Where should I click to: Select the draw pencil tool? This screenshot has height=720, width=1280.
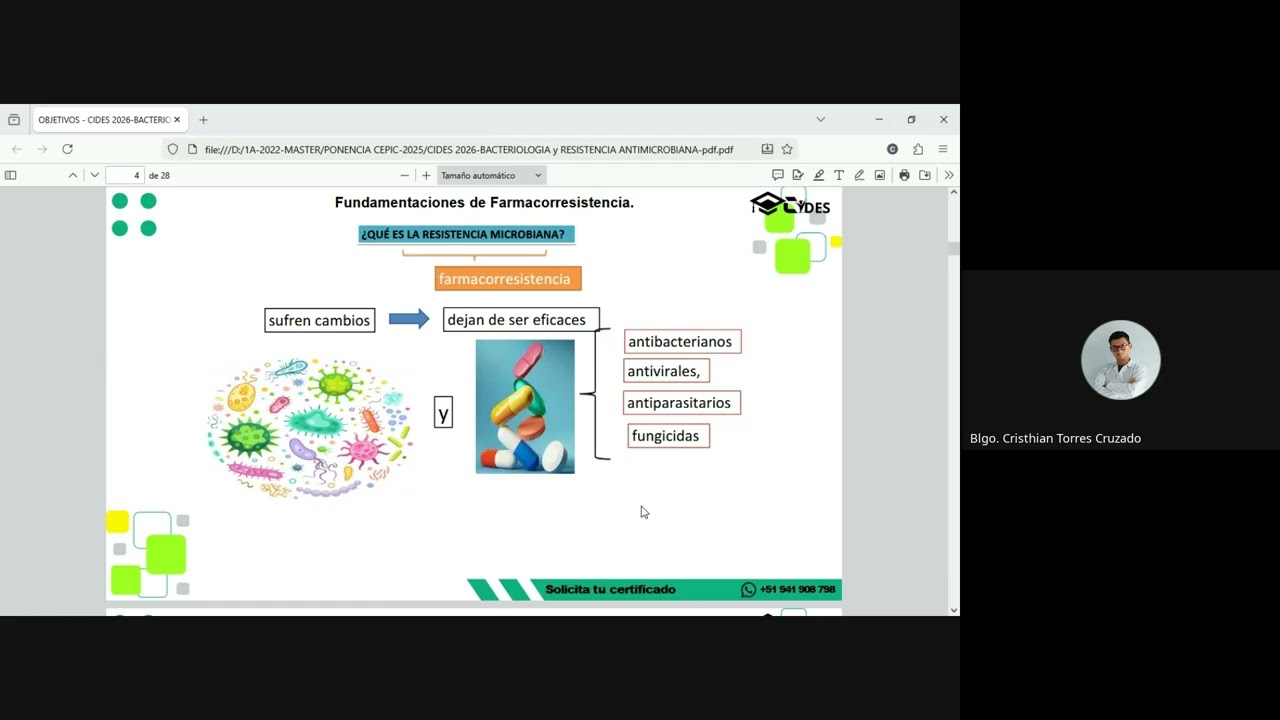[859, 175]
